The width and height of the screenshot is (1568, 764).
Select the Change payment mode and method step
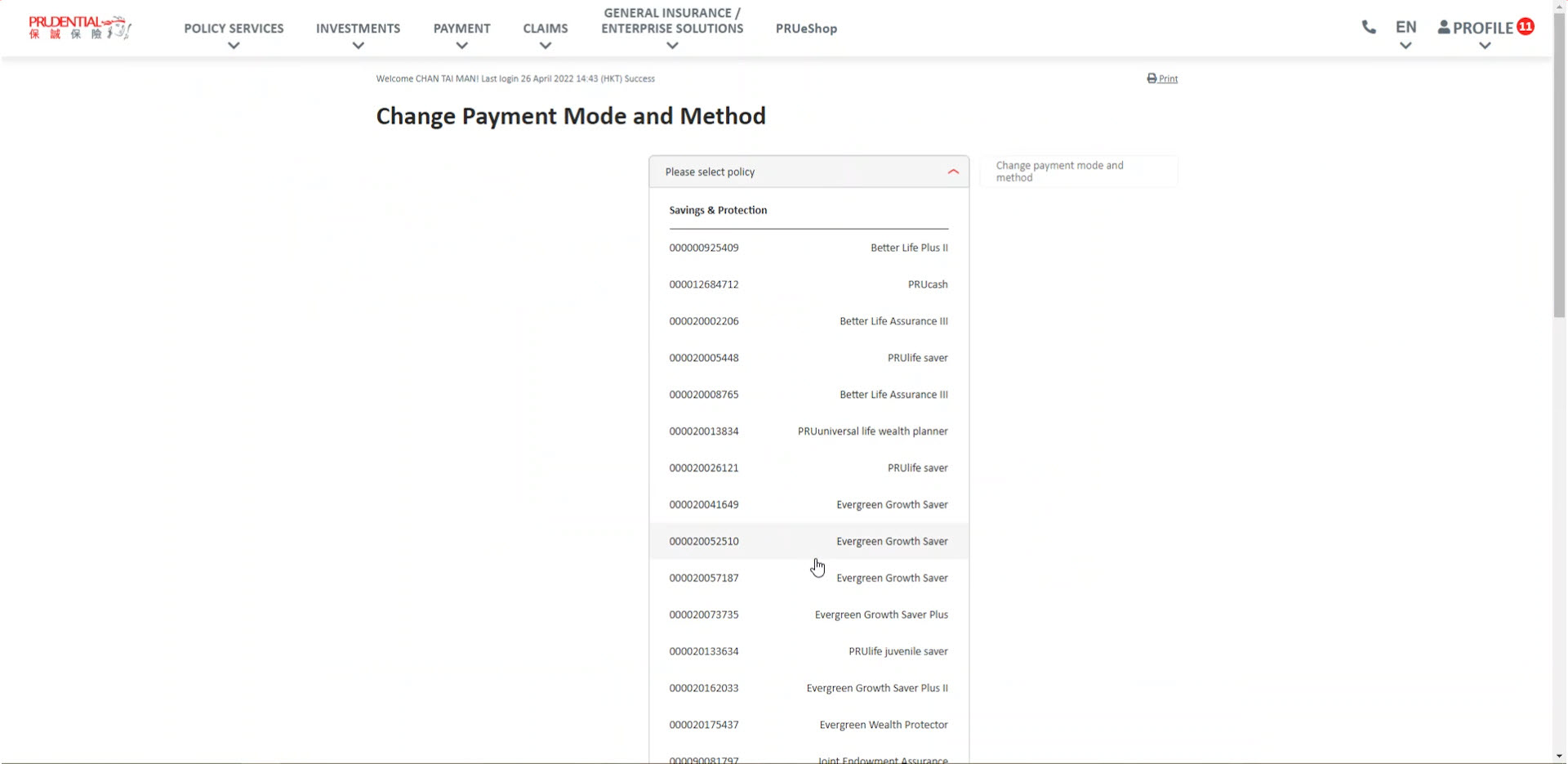pos(1078,171)
